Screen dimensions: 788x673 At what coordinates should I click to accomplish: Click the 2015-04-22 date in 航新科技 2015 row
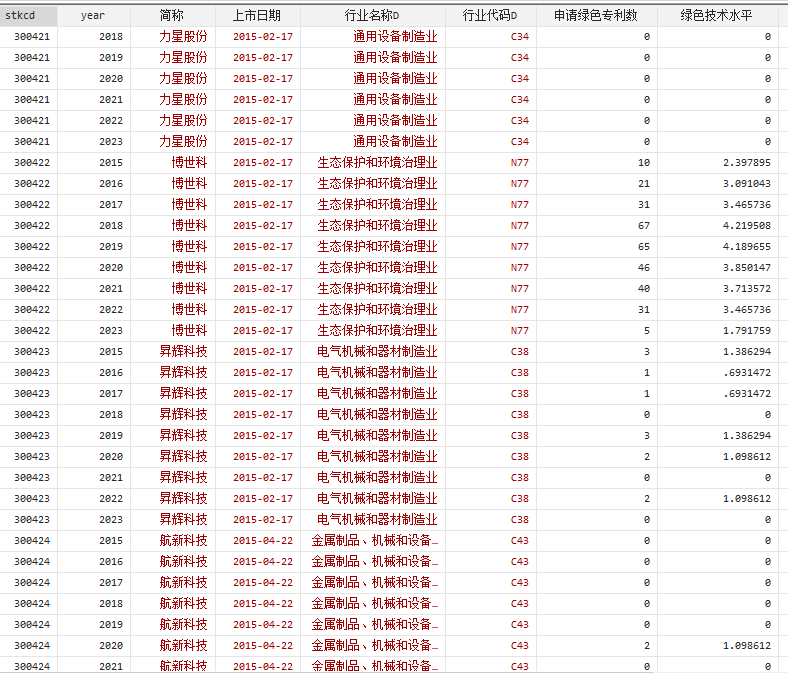(262, 541)
